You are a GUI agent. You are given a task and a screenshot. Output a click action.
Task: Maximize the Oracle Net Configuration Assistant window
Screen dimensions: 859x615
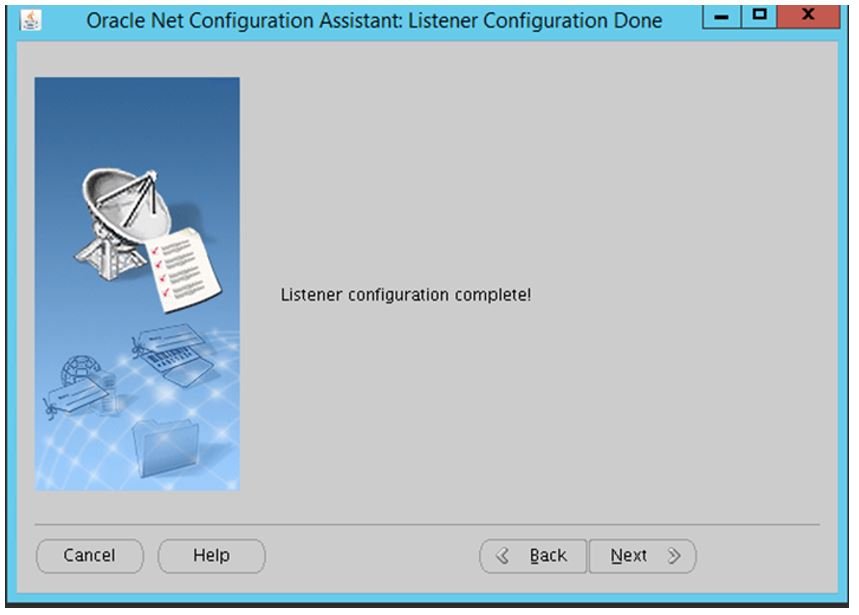point(759,16)
